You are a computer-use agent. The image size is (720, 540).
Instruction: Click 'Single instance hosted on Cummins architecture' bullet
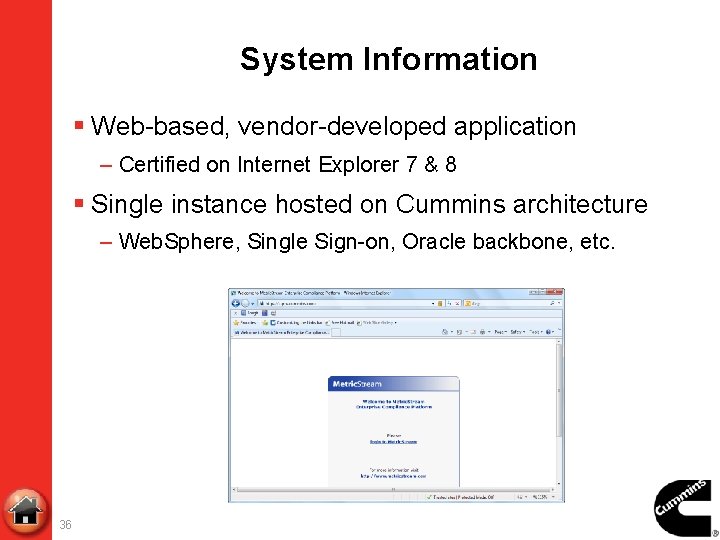[369, 203]
